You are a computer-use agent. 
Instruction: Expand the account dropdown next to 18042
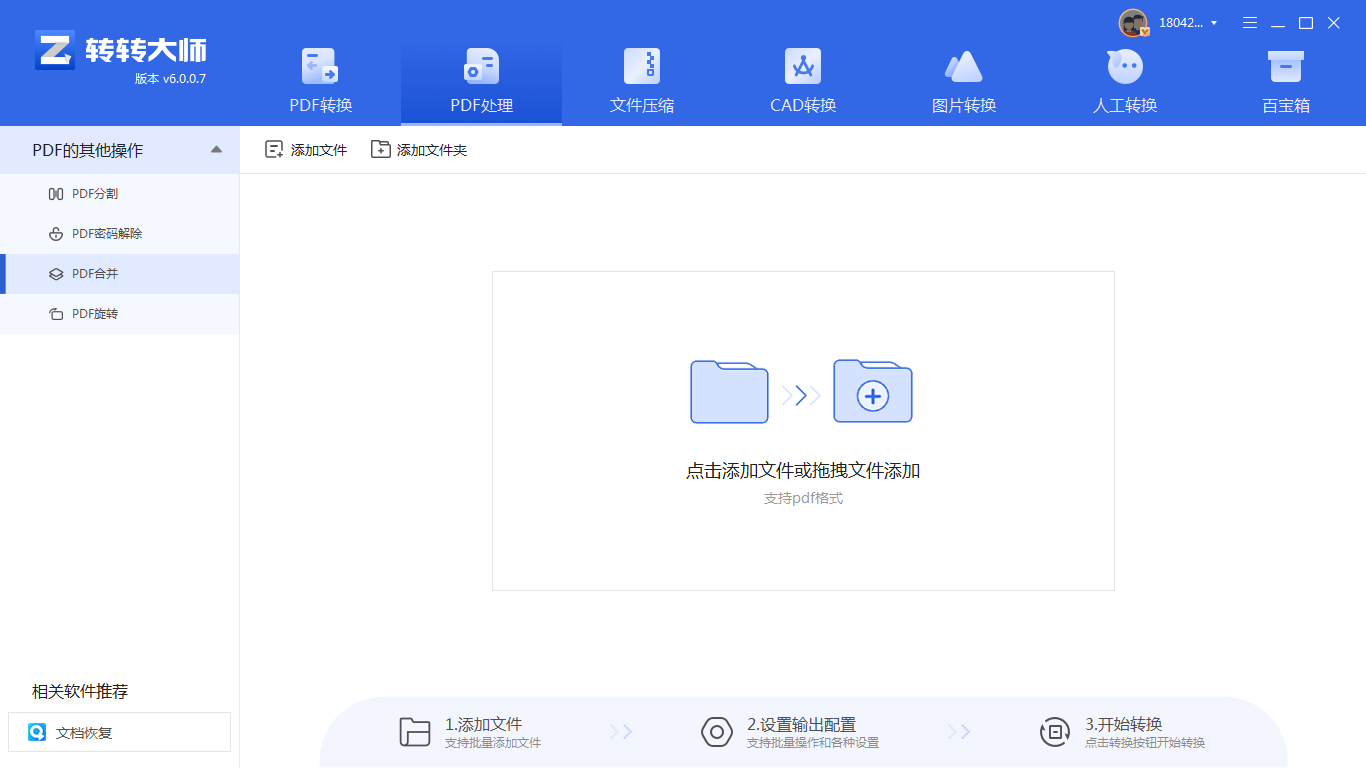click(x=1214, y=23)
